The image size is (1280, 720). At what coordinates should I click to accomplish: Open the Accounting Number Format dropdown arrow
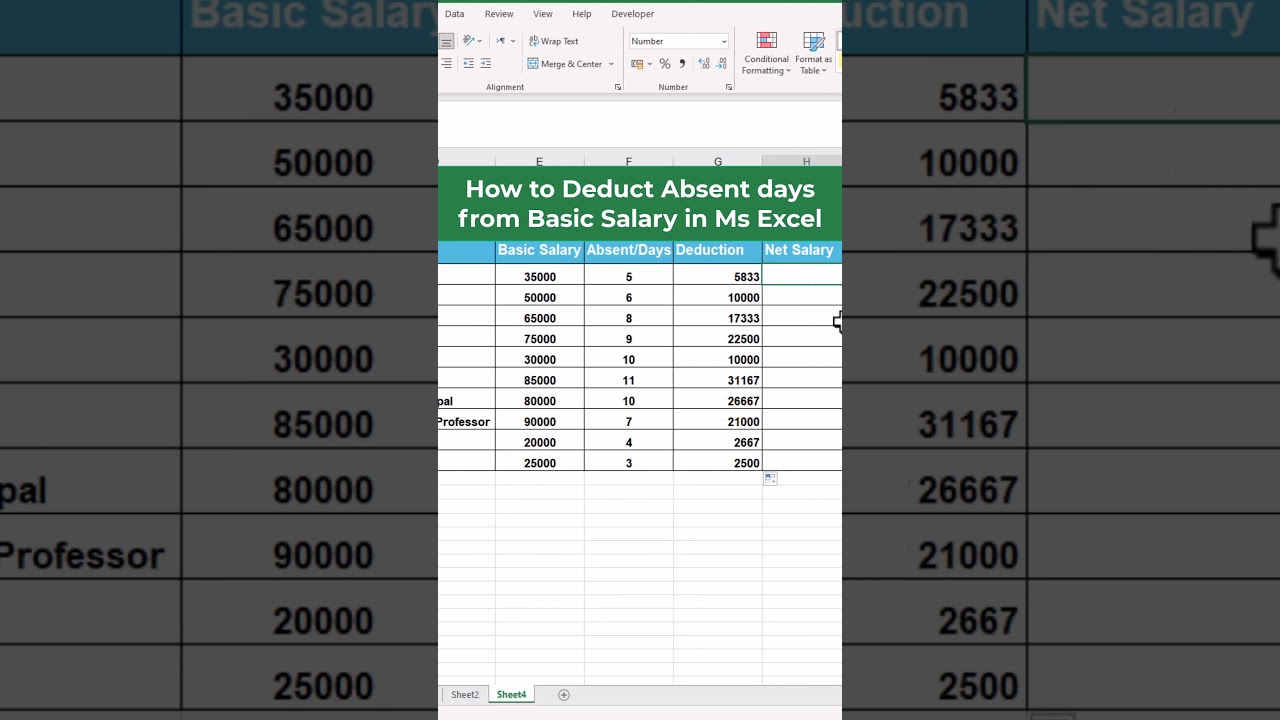point(649,64)
